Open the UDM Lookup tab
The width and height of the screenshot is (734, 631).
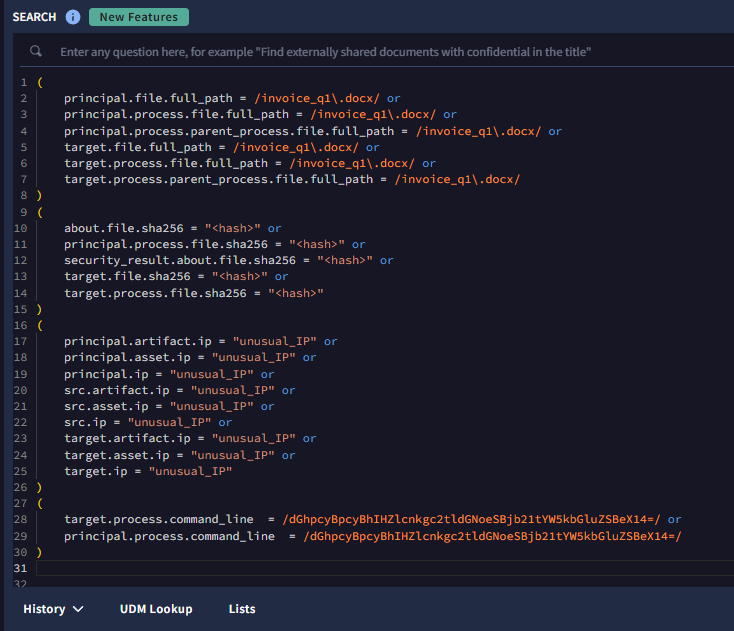pyautogui.click(x=156, y=609)
